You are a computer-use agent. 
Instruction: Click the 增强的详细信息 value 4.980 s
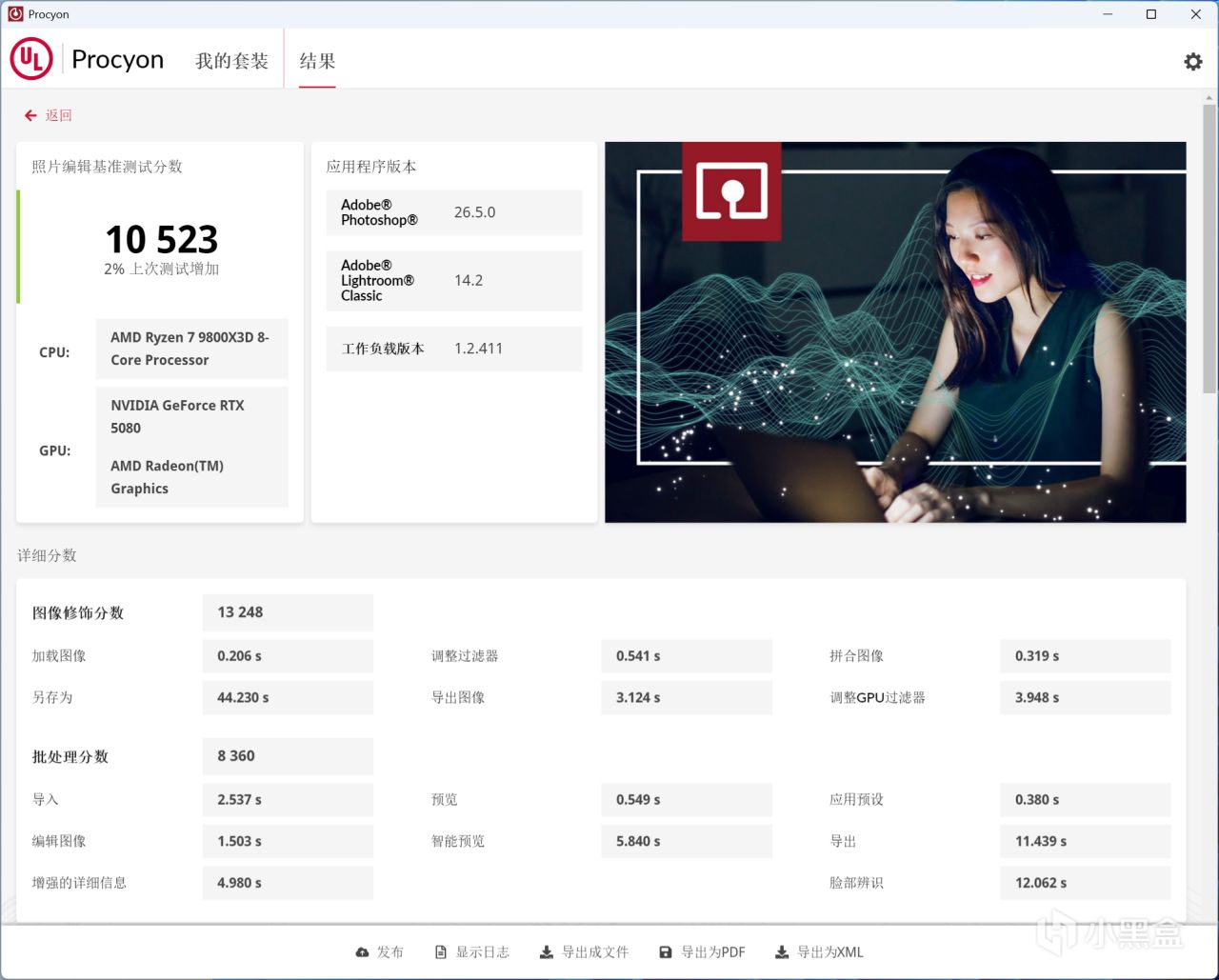click(x=288, y=883)
